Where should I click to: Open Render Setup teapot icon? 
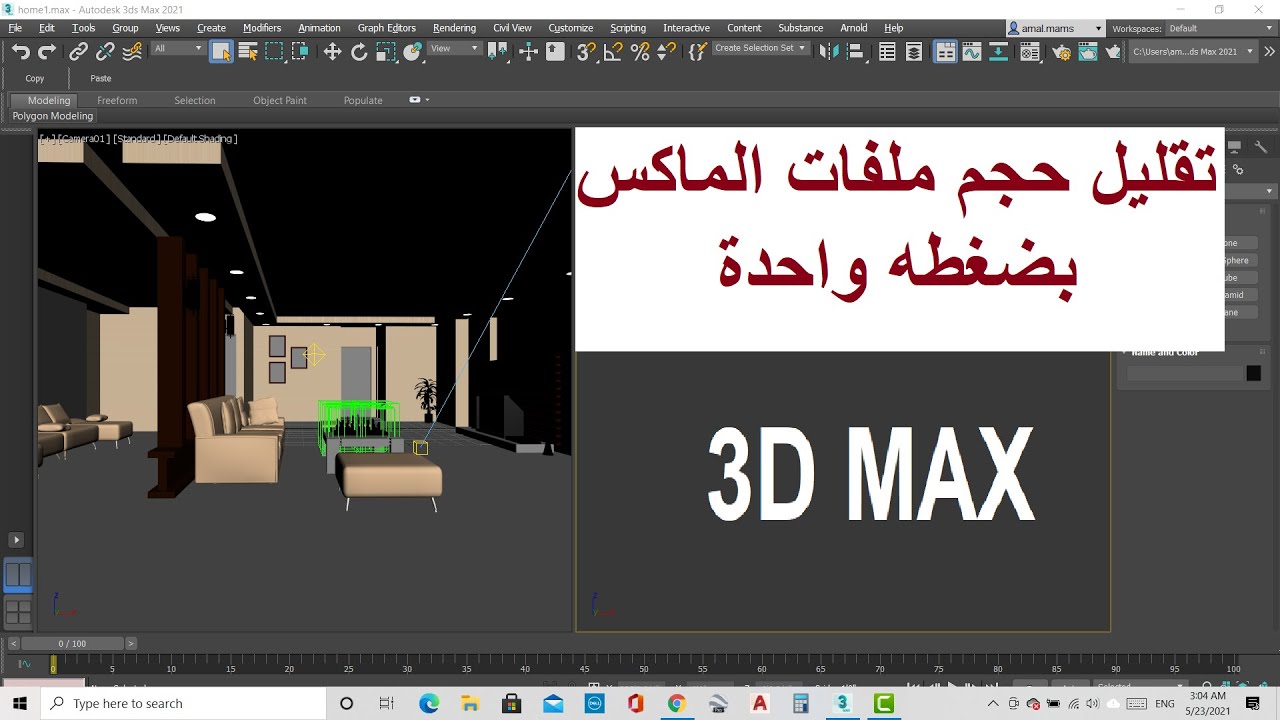1061,52
